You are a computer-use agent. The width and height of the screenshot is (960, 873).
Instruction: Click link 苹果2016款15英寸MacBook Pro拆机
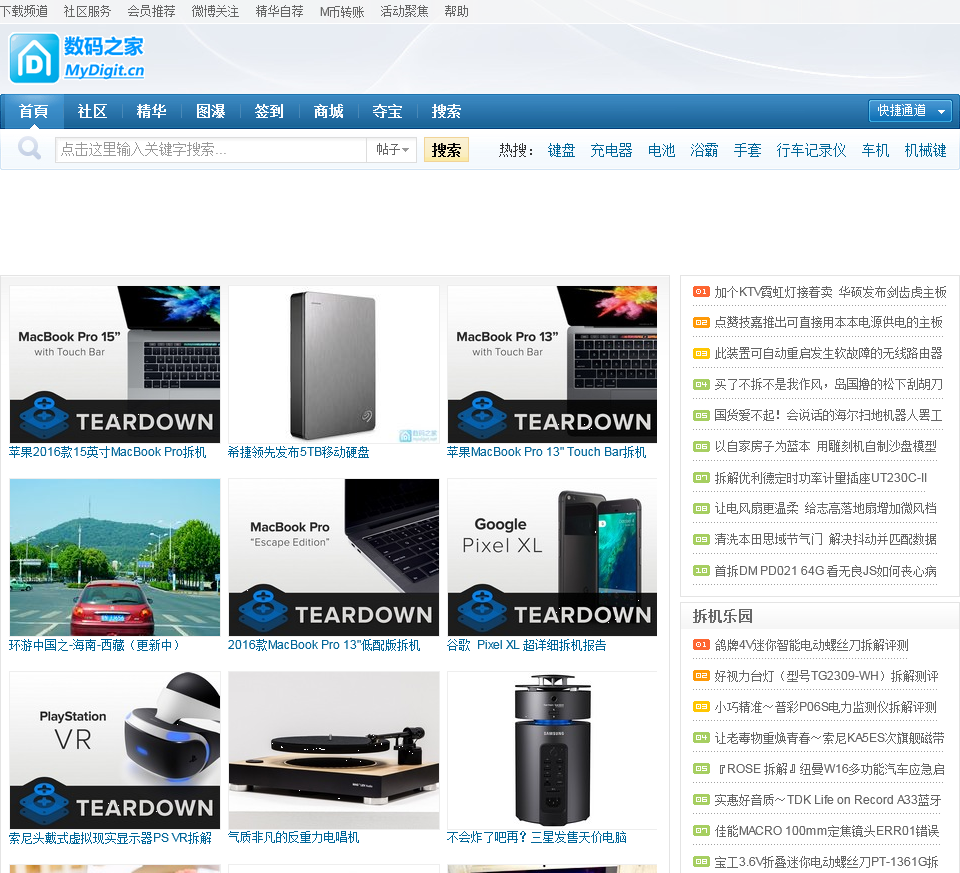[108, 452]
